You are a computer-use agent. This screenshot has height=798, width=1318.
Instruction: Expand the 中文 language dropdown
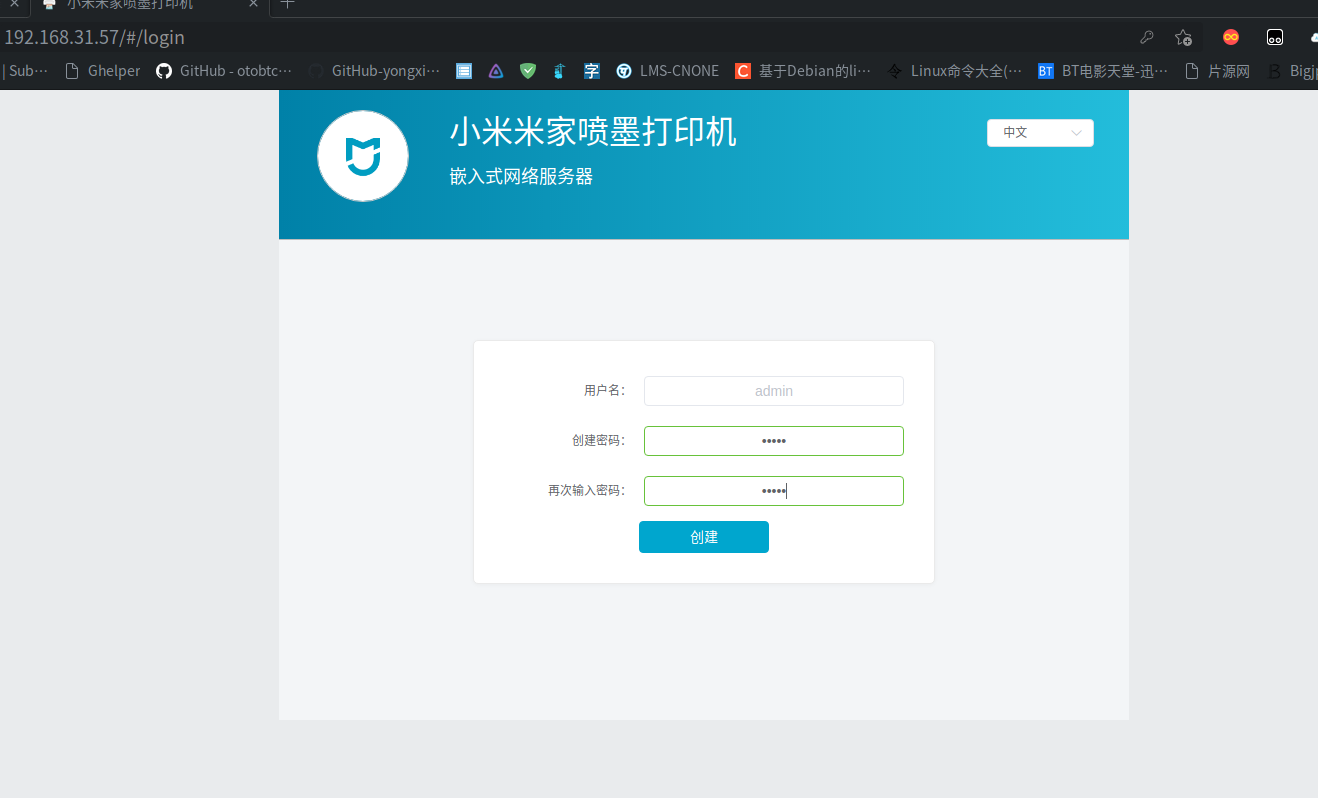[1040, 133]
